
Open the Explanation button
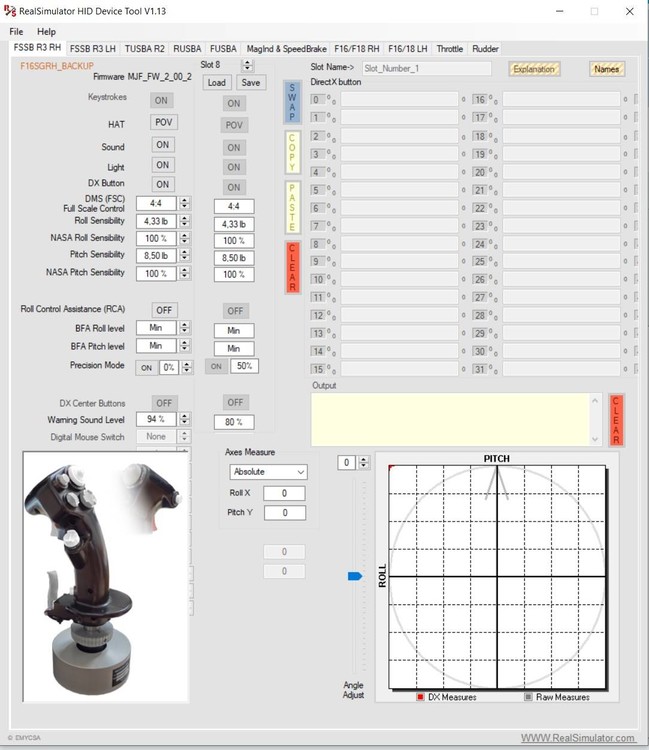click(534, 69)
